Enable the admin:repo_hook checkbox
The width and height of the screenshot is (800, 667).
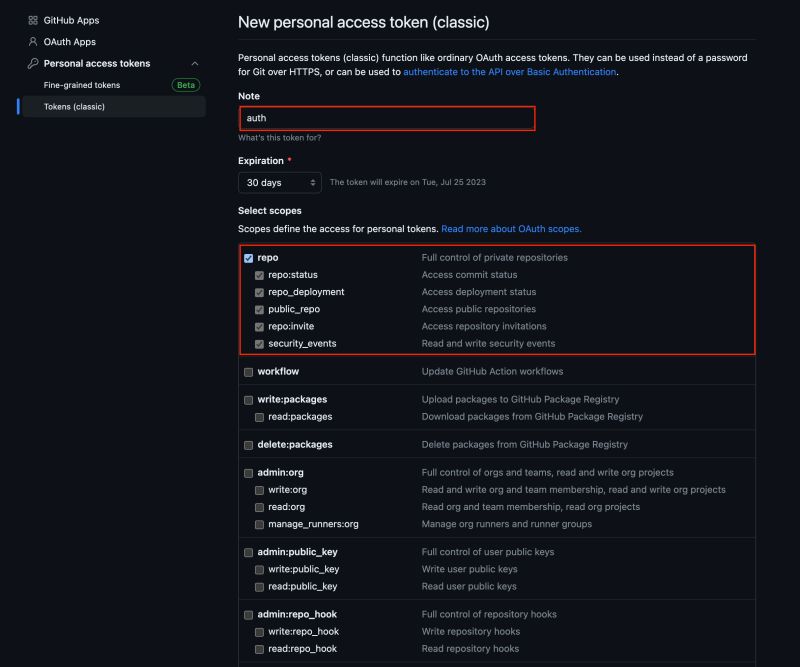coord(248,615)
